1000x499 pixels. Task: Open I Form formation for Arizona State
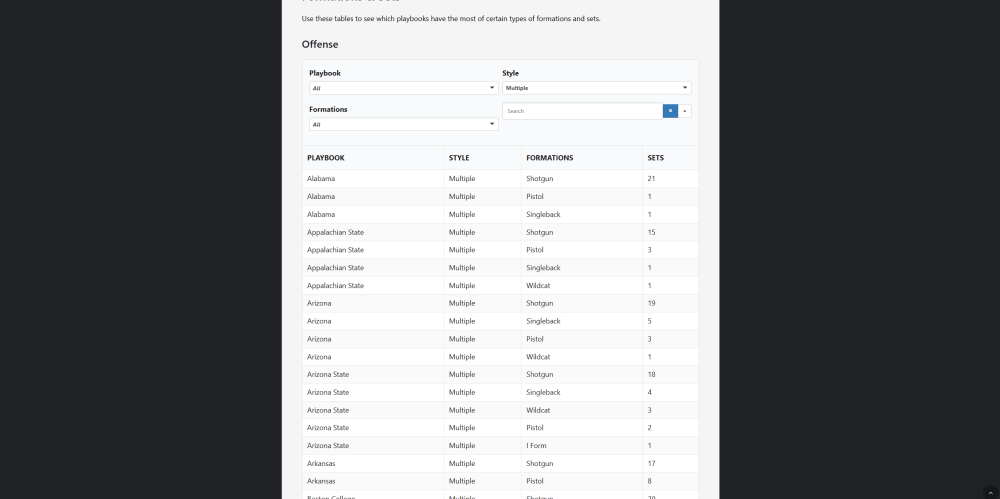pyautogui.click(x=537, y=446)
